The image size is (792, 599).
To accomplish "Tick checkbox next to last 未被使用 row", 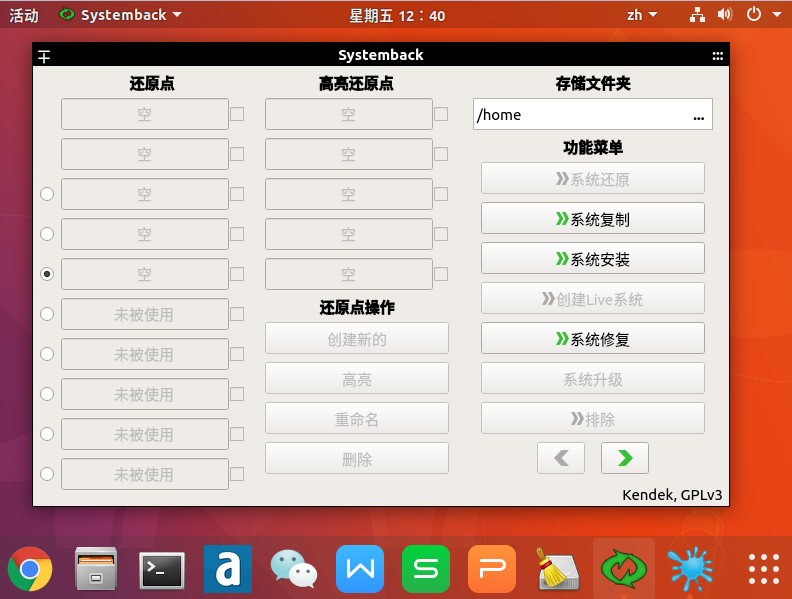I will (237, 474).
